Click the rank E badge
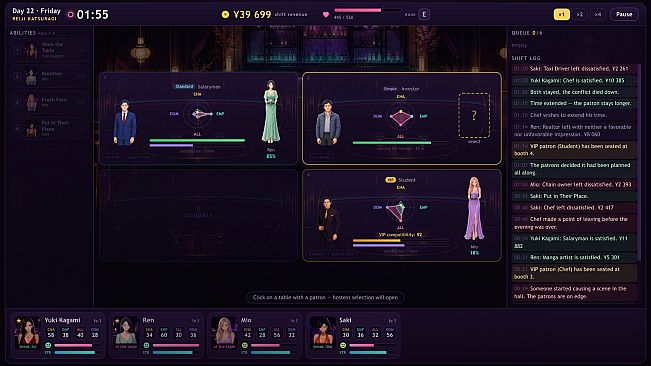Image resolution: width=651 pixels, height=366 pixels. (x=424, y=15)
